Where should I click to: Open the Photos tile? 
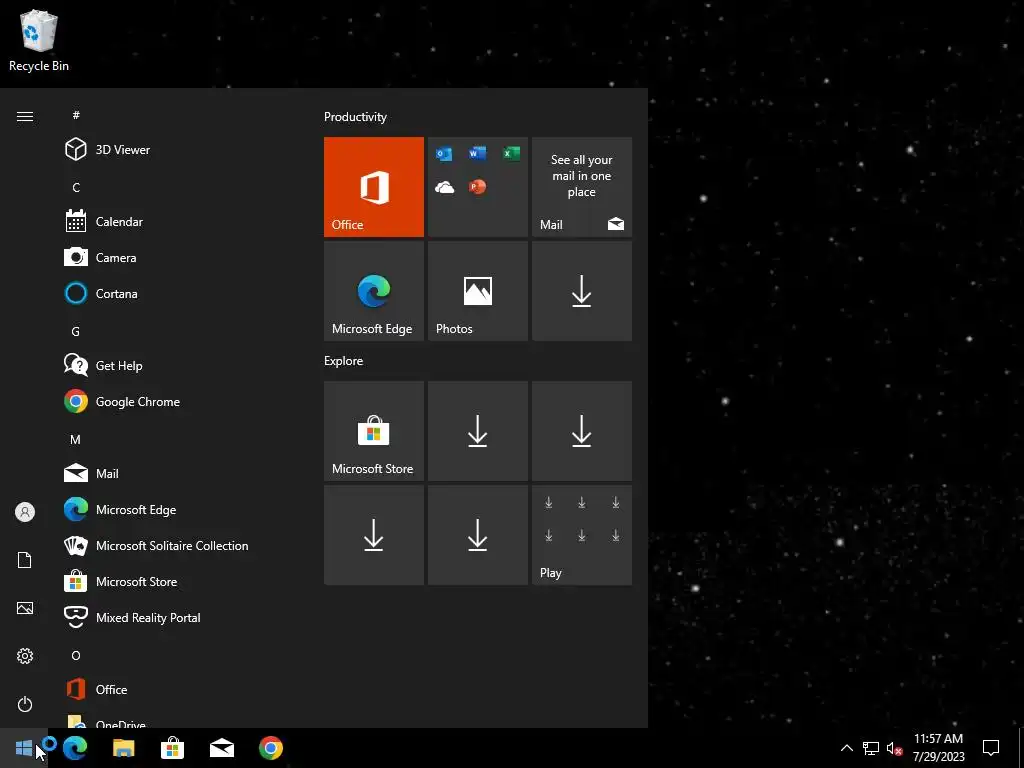click(x=477, y=291)
